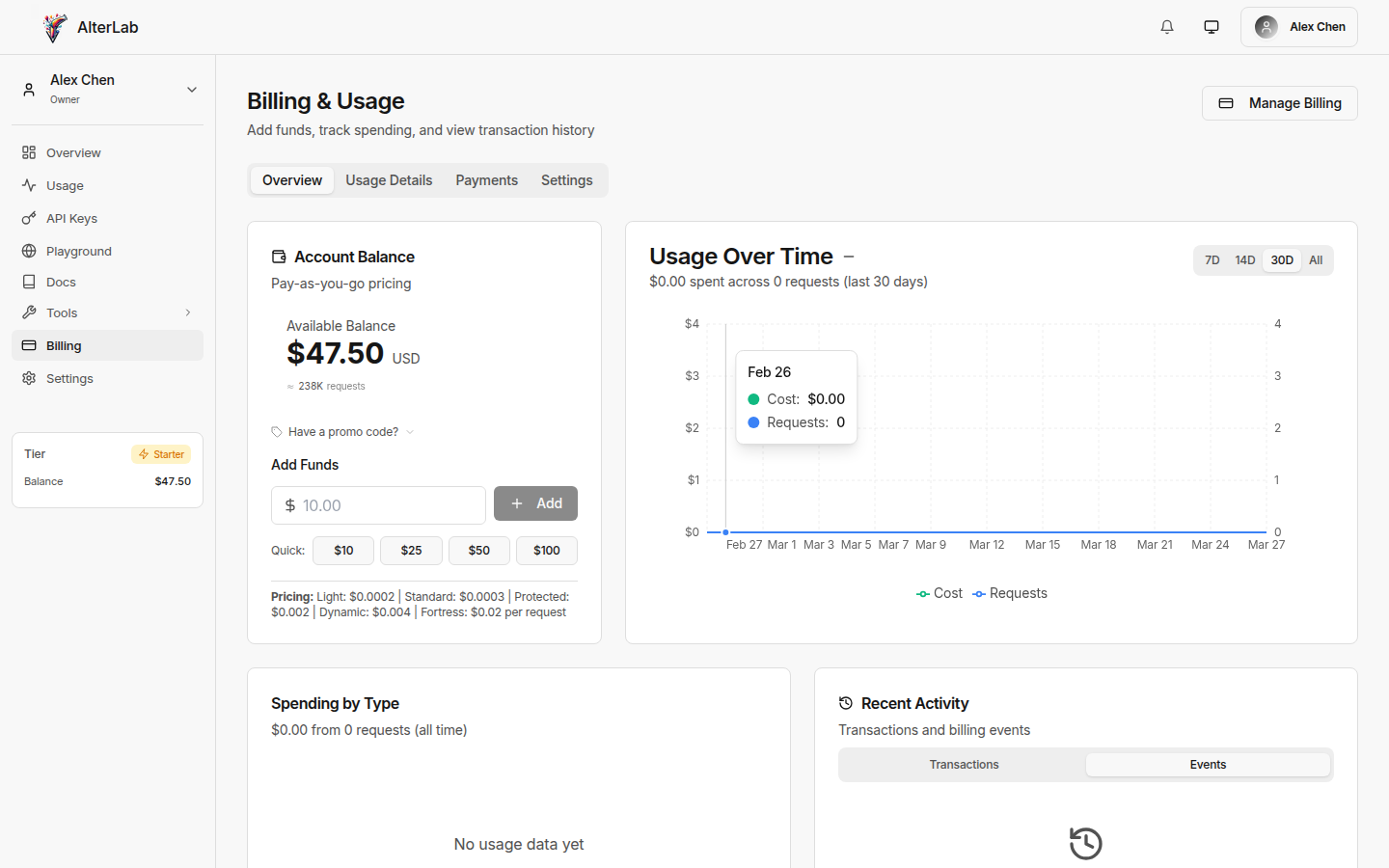Open the Payments tab
Screen dimensions: 1389x868
tap(486, 180)
